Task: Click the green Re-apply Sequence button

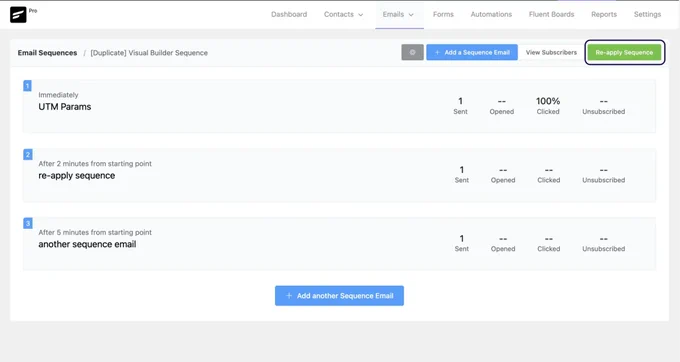Action: click(x=624, y=52)
